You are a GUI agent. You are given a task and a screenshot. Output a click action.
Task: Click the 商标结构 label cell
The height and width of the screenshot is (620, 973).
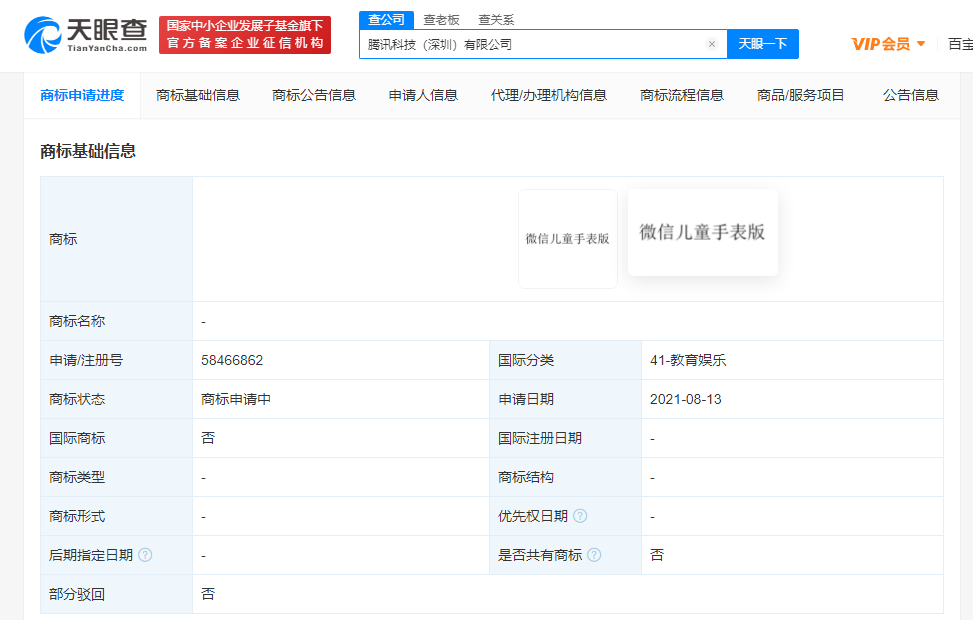point(565,477)
